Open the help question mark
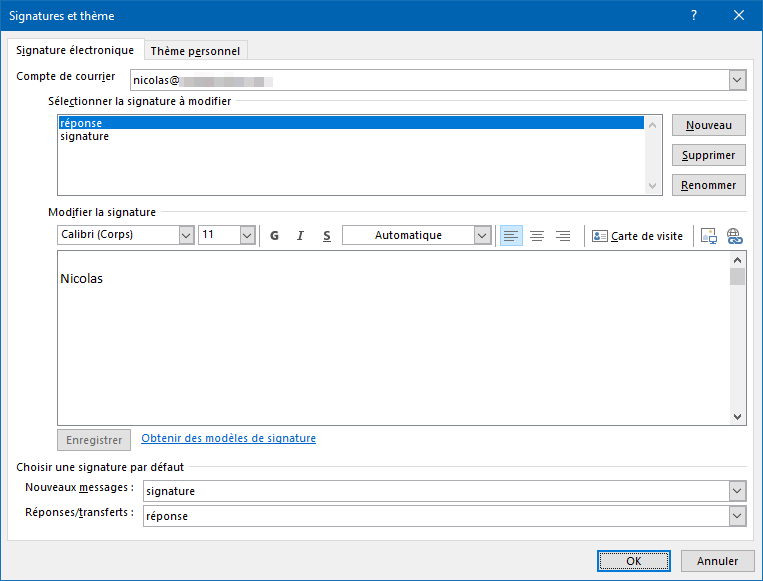 pyautogui.click(x=694, y=16)
